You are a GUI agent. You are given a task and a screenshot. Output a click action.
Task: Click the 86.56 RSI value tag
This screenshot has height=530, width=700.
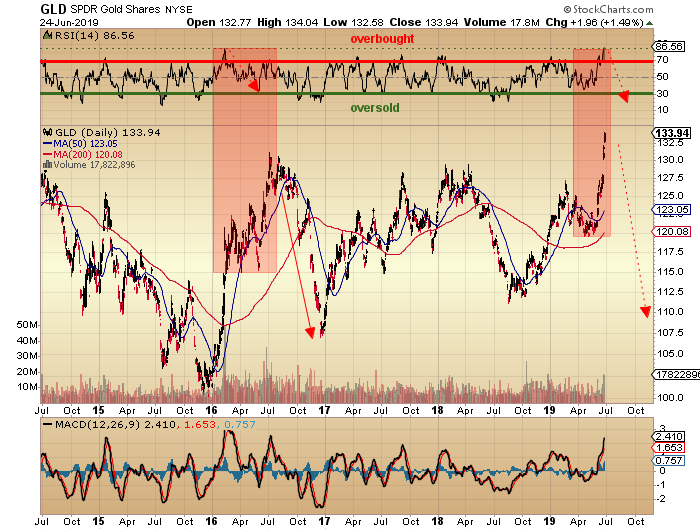669,46
